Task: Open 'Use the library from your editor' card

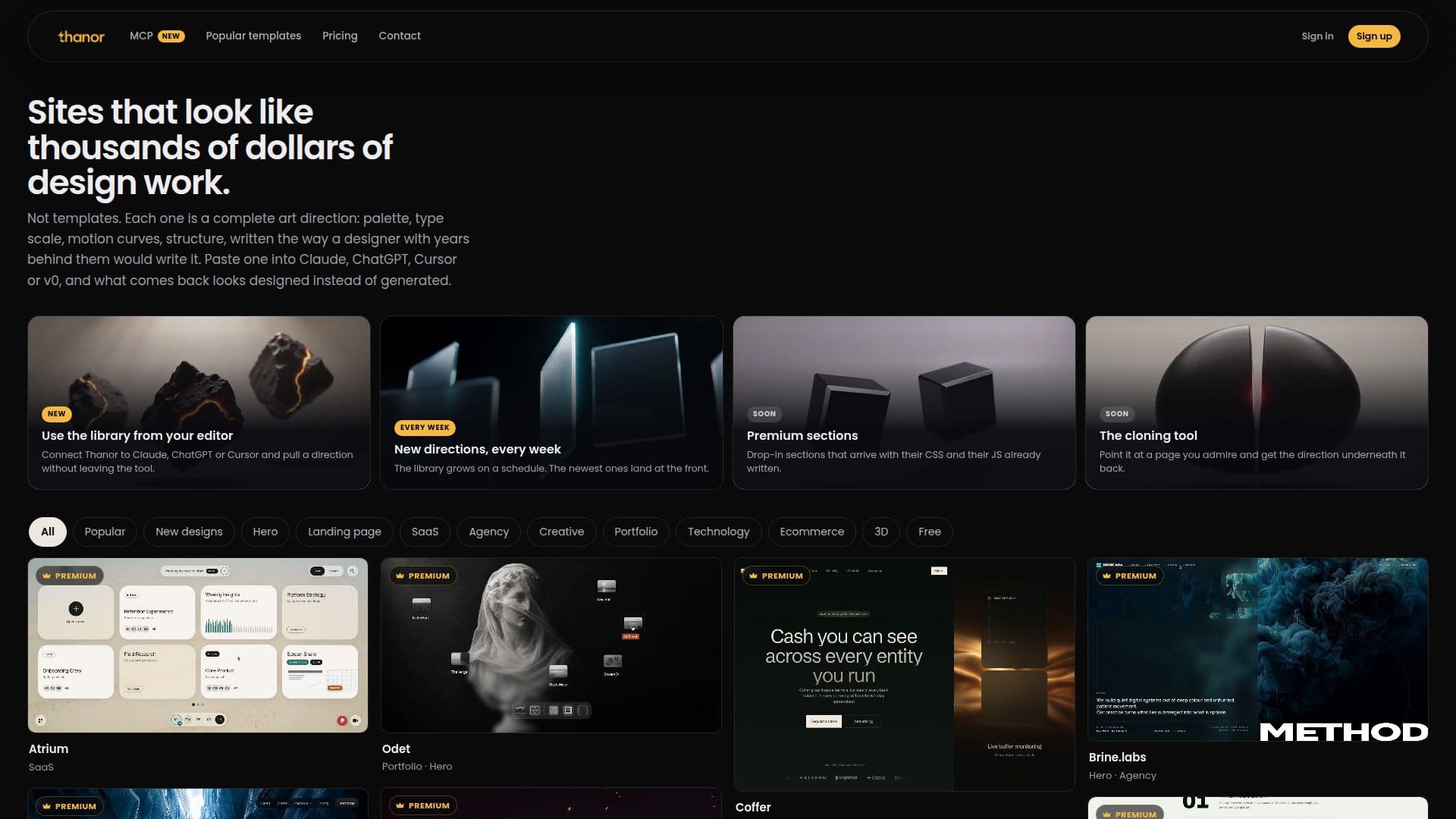Action: coord(199,403)
